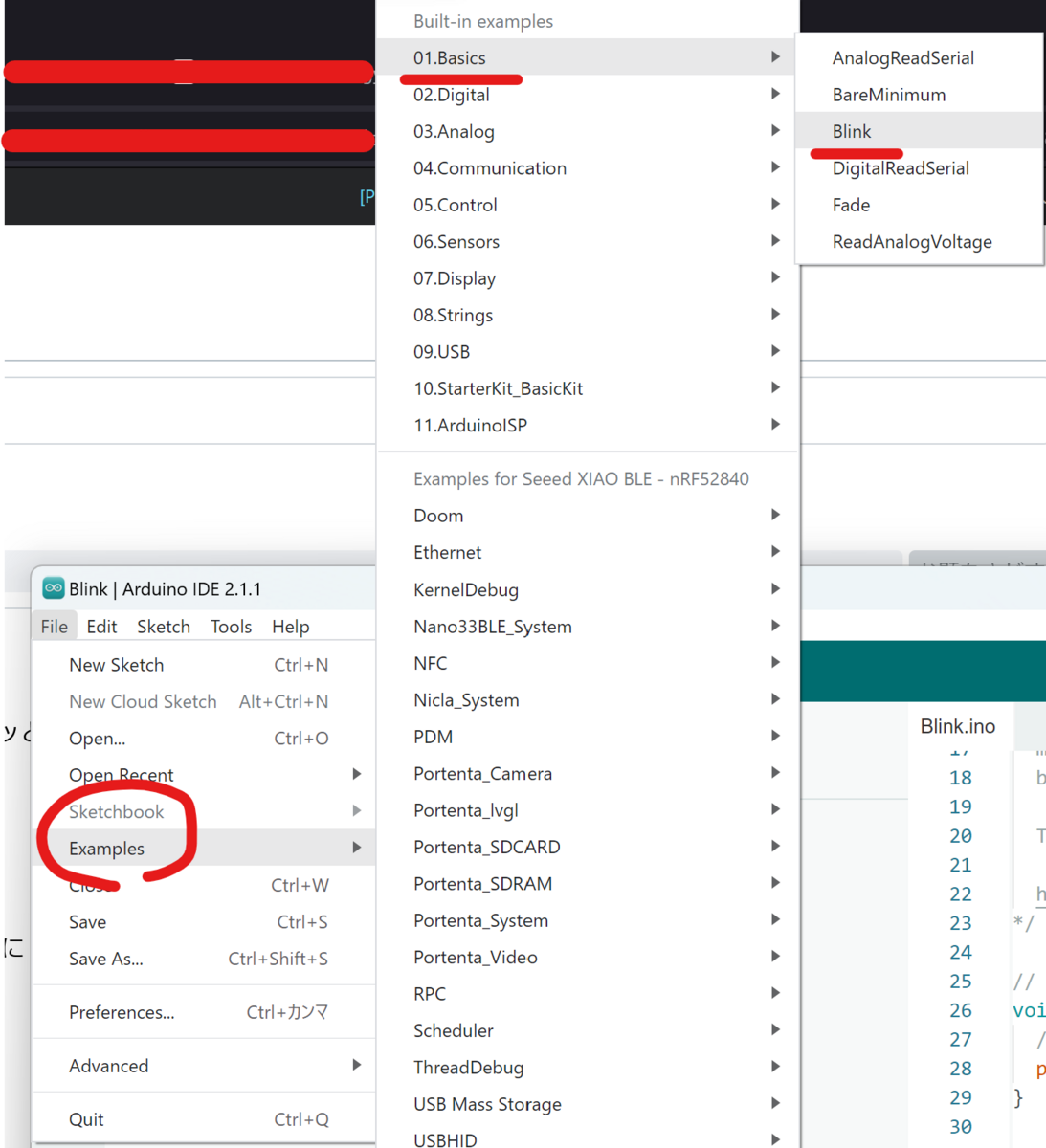Switch to the Blink.ino editor tab
The width and height of the screenshot is (1046, 1148).
click(958, 726)
